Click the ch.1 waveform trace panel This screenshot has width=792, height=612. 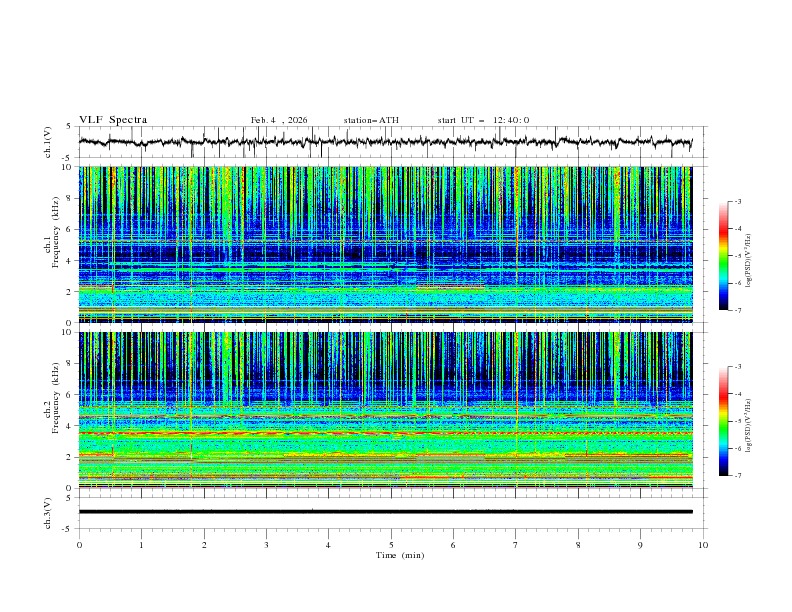390,142
